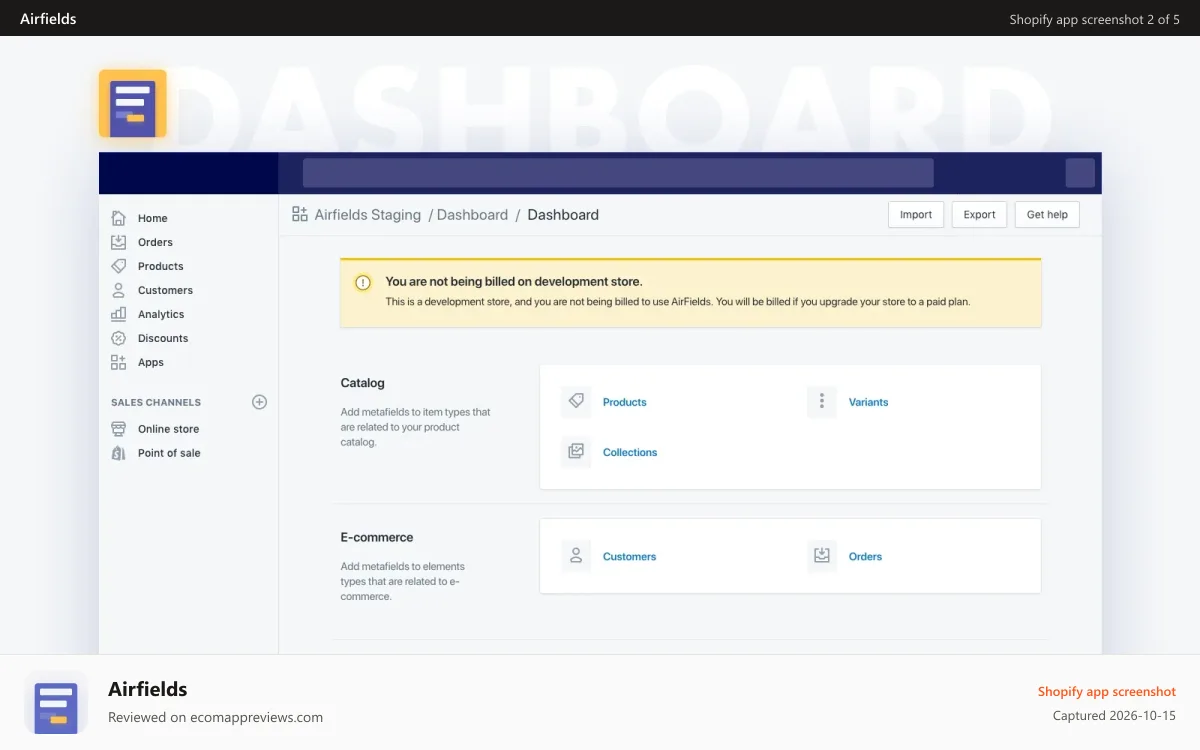Viewport: 1200px width, 750px height.
Task: Click the Home house icon in sidebar
Action: click(x=118, y=218)
